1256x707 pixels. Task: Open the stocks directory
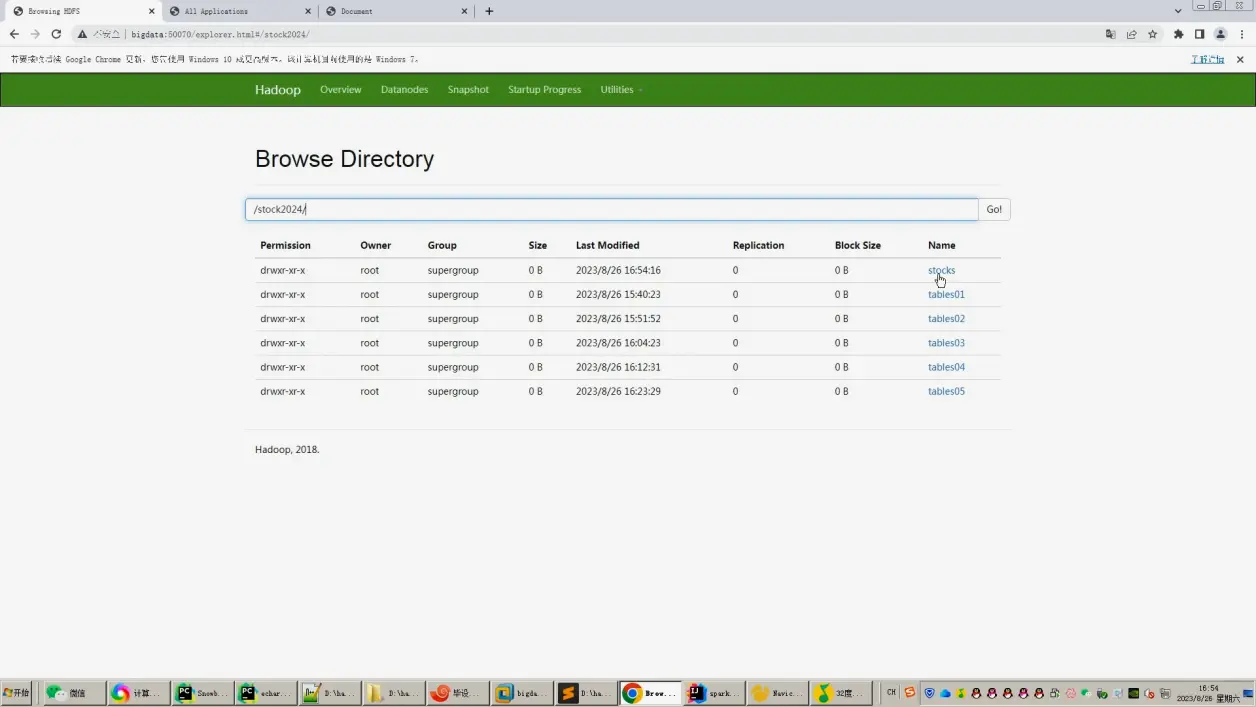(x=941, y=270)
